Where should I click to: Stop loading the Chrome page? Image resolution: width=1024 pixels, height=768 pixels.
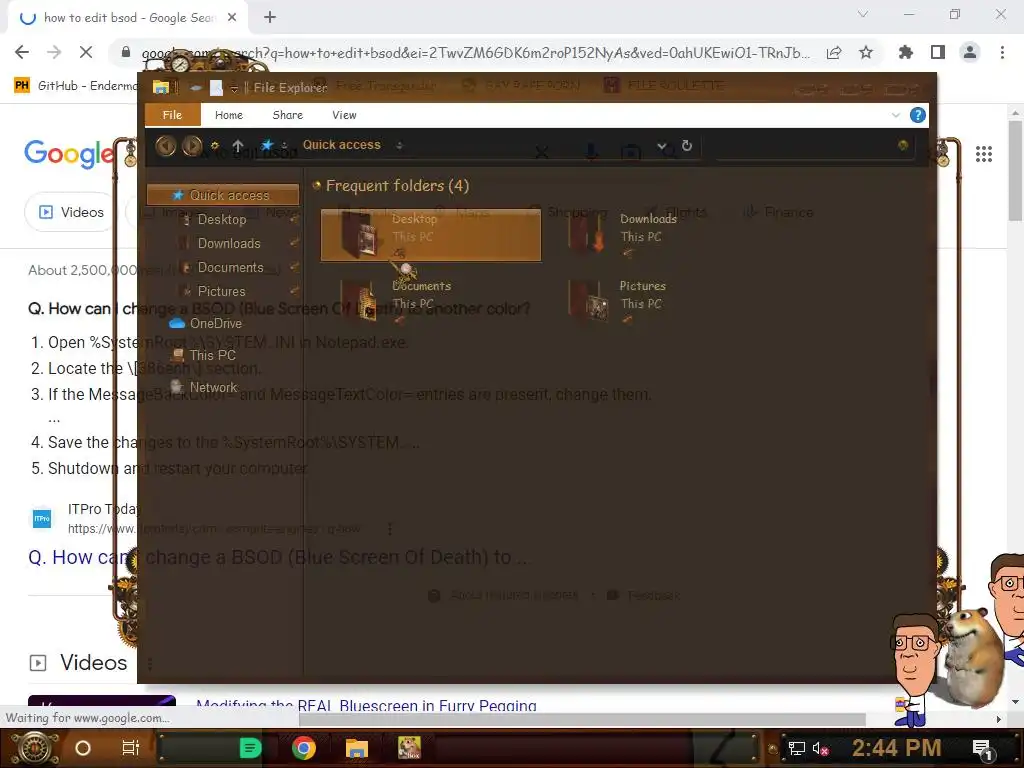point(86,52)
